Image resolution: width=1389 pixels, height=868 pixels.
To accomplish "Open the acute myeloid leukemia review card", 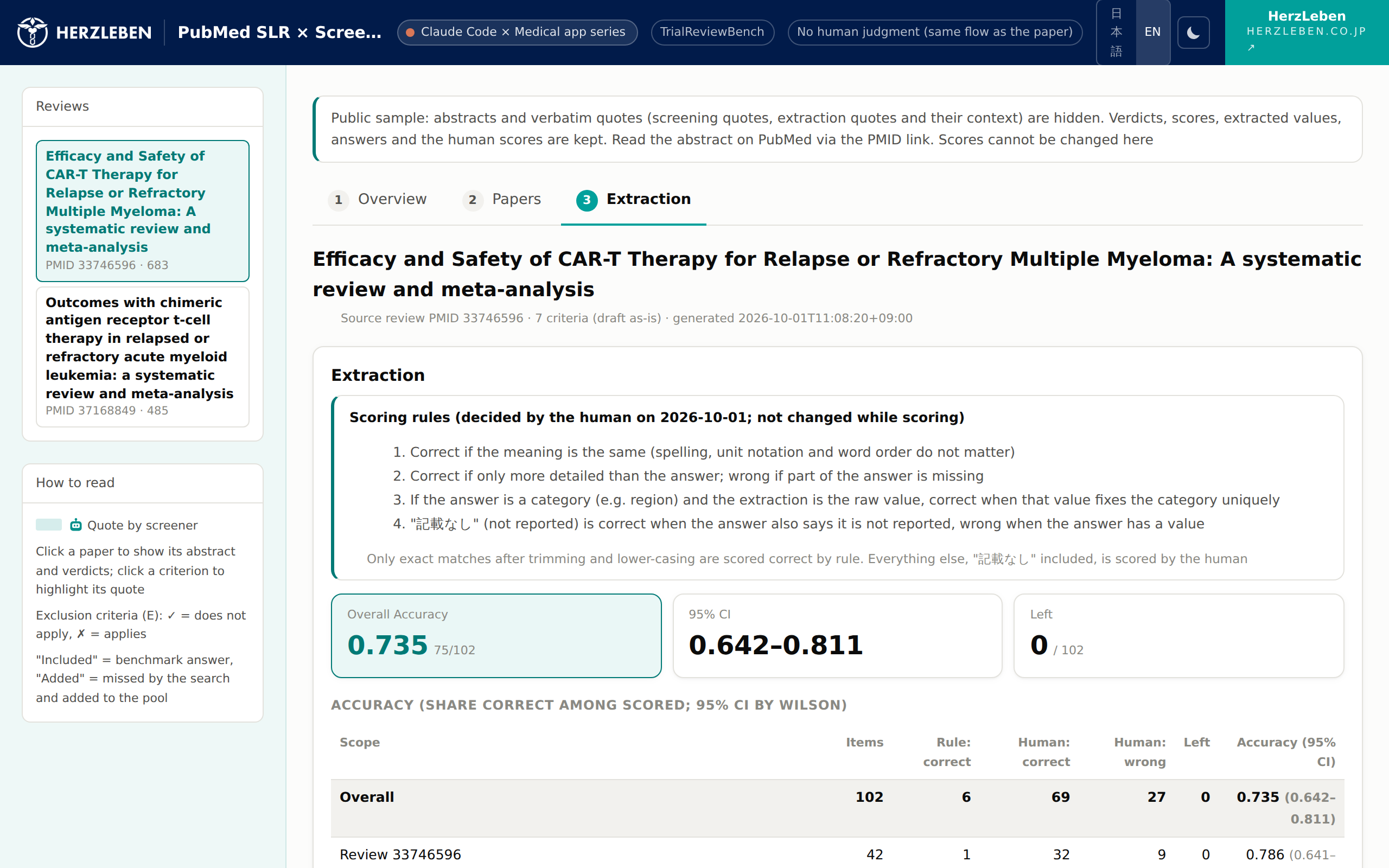I will click(142, 356).
